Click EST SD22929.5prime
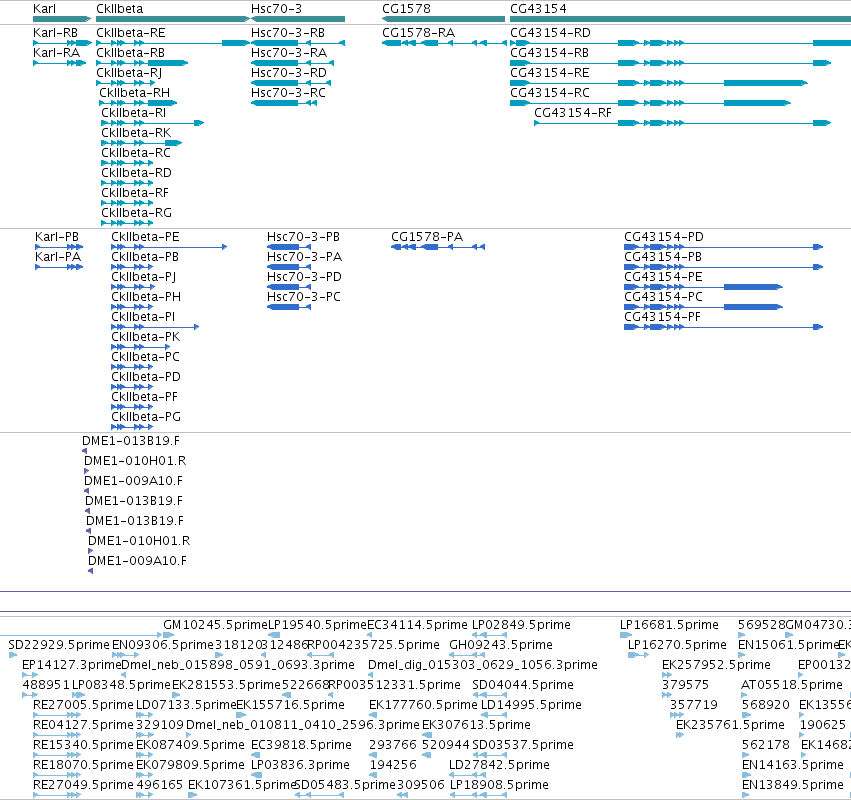Viewport: 851px width, 800px height. point(59,645)
